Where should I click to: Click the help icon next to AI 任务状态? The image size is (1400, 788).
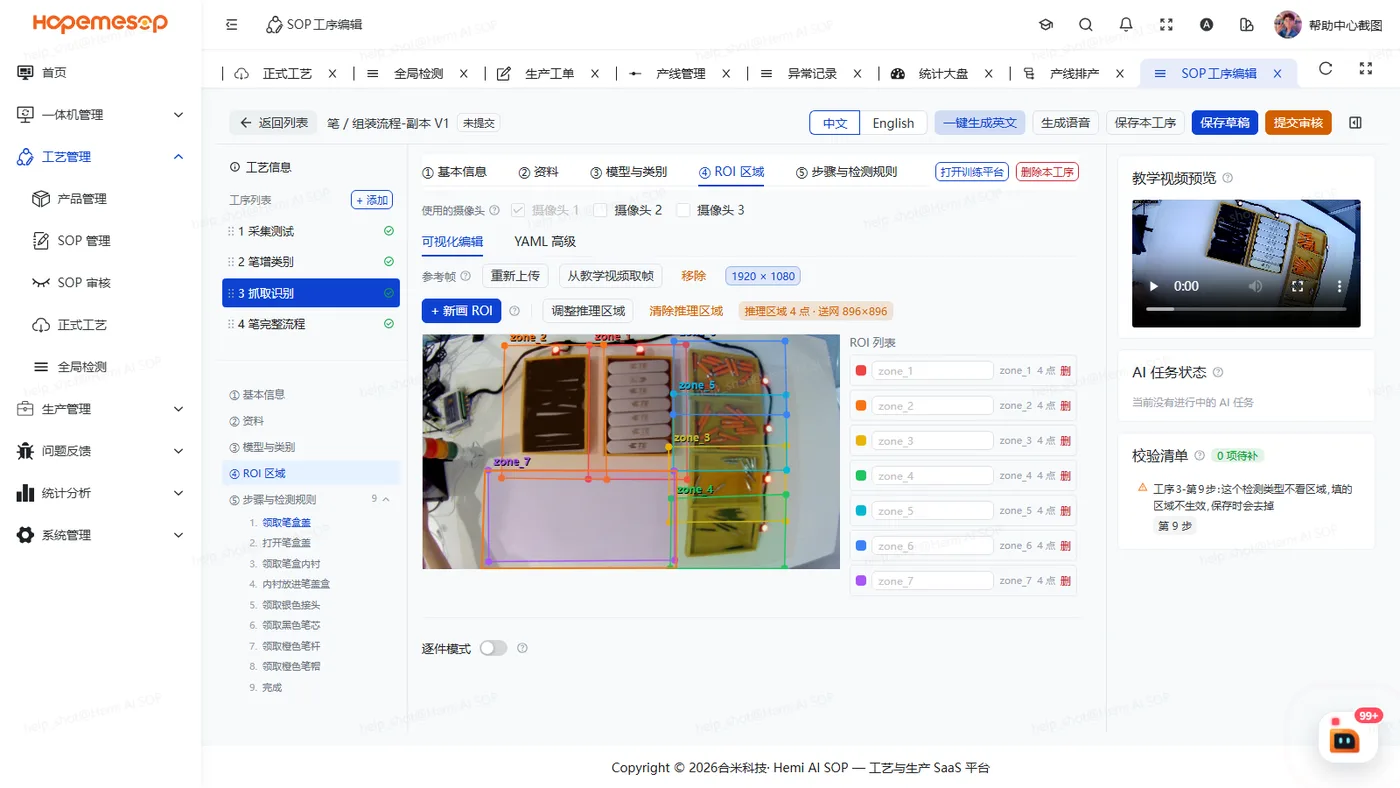pyautogui.click(x=1218, y=372)
